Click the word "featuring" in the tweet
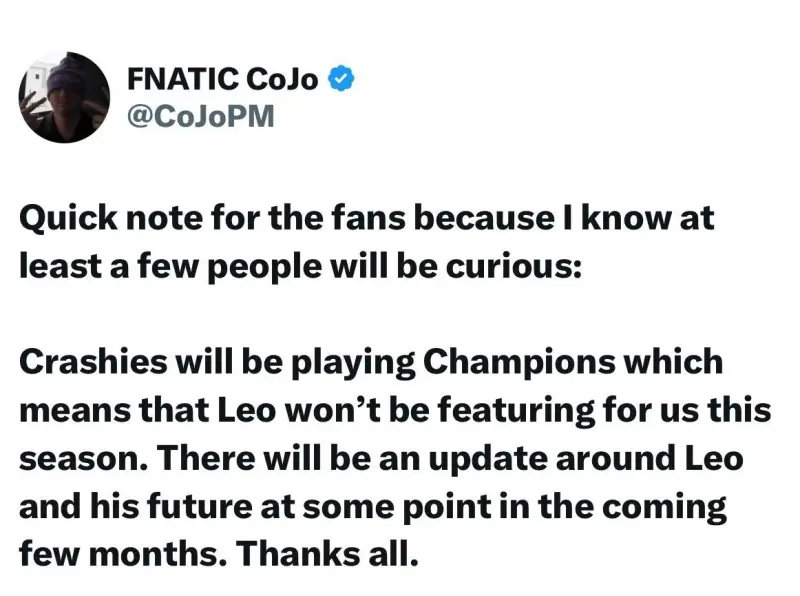The height and width of the screenshot is (596, 800). [516, 412]
